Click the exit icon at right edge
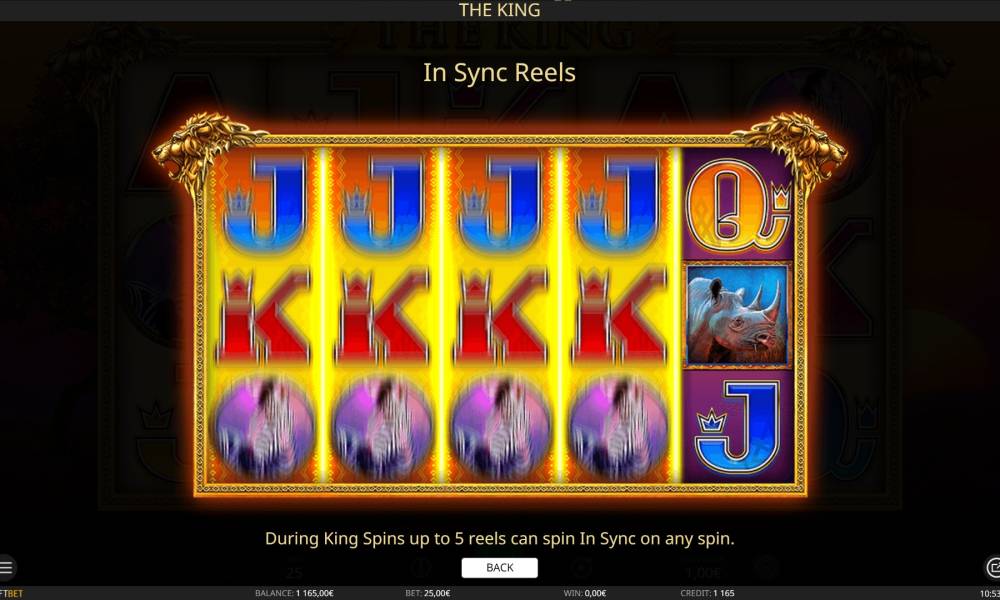 point(992,567)
